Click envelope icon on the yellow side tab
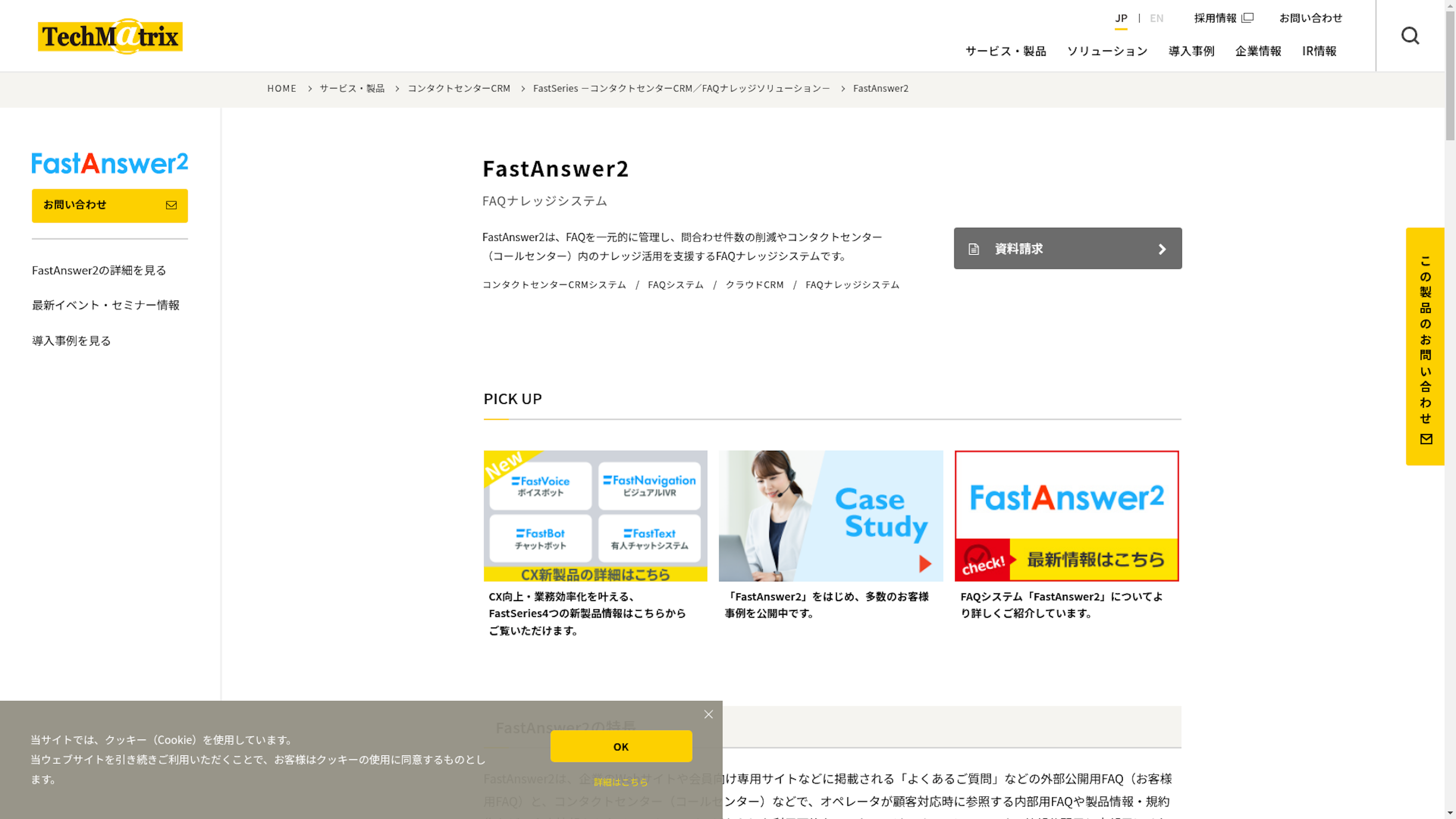Viewport: 1456px width, 819px height. click(1426, 439)
